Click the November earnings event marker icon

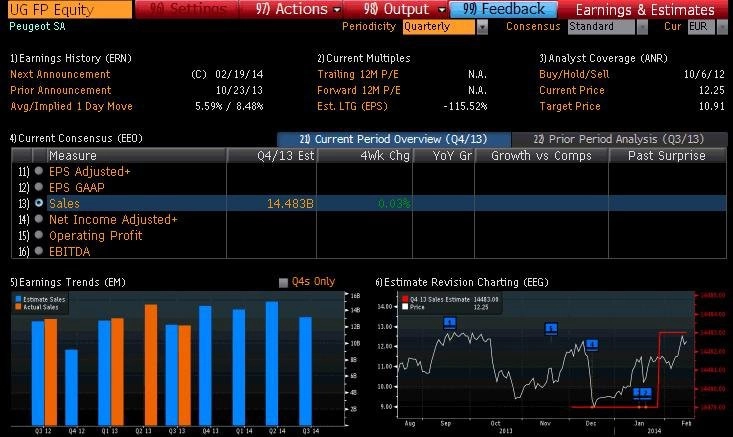tap(551, 329)
